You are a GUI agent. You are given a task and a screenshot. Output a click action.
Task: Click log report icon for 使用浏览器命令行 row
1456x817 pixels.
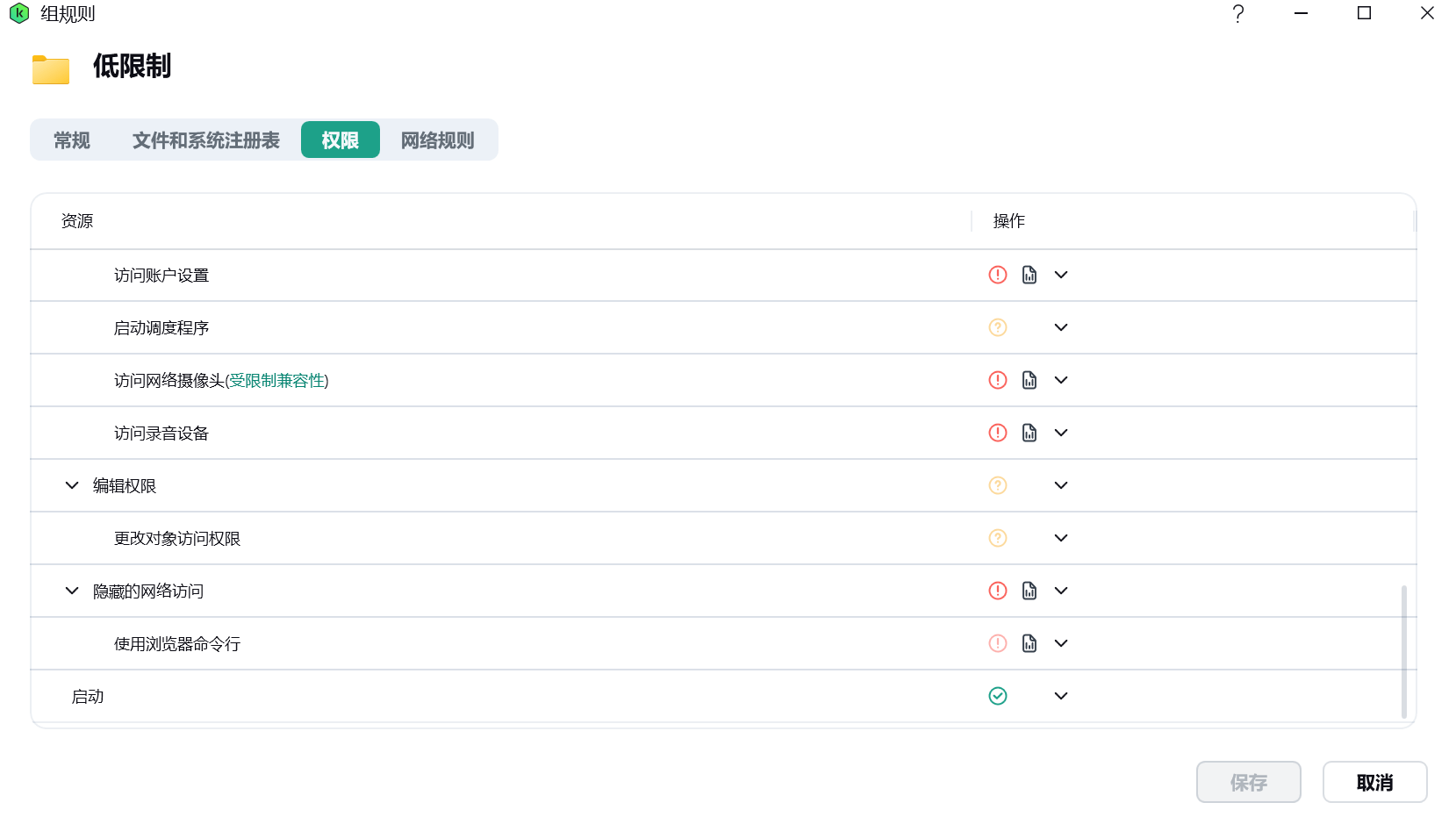click(x=1029, y=643)
